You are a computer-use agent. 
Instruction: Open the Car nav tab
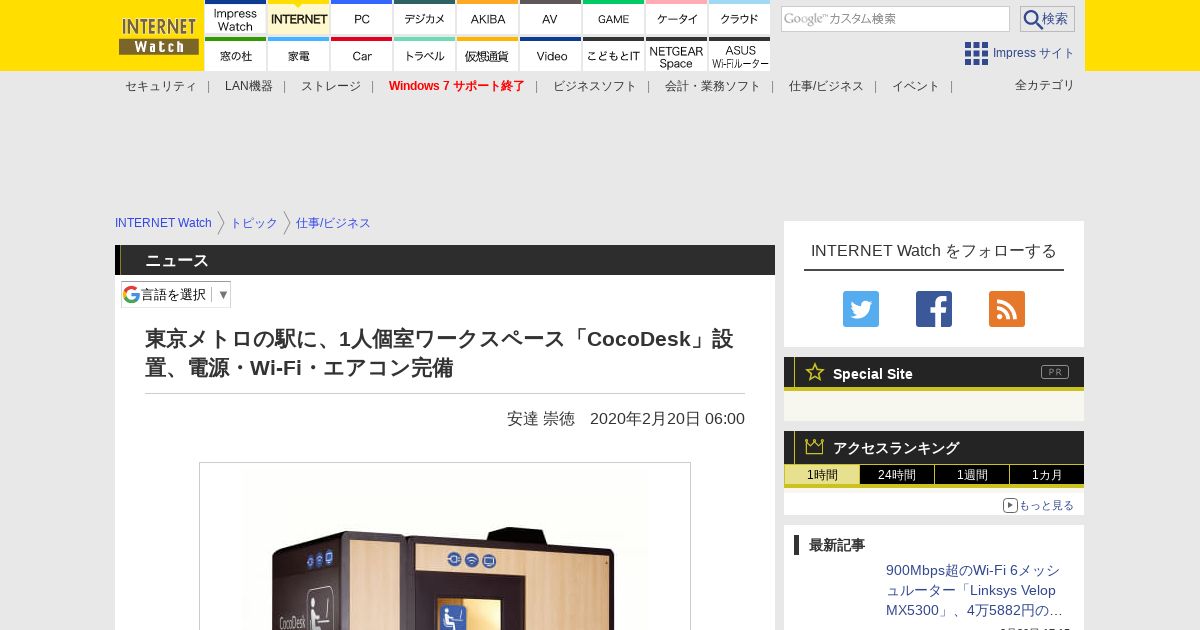coord(361,54)
